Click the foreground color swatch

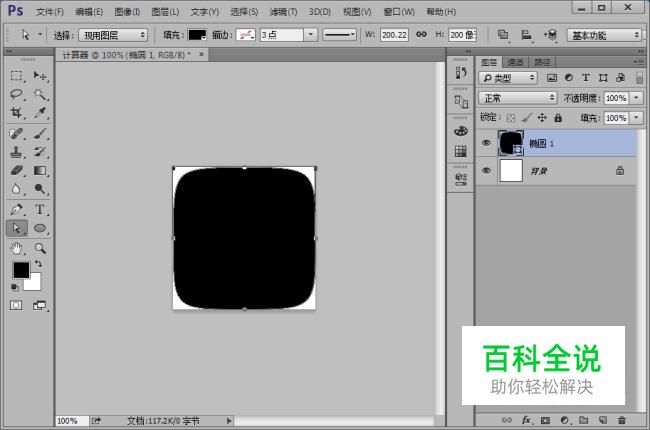21,270
